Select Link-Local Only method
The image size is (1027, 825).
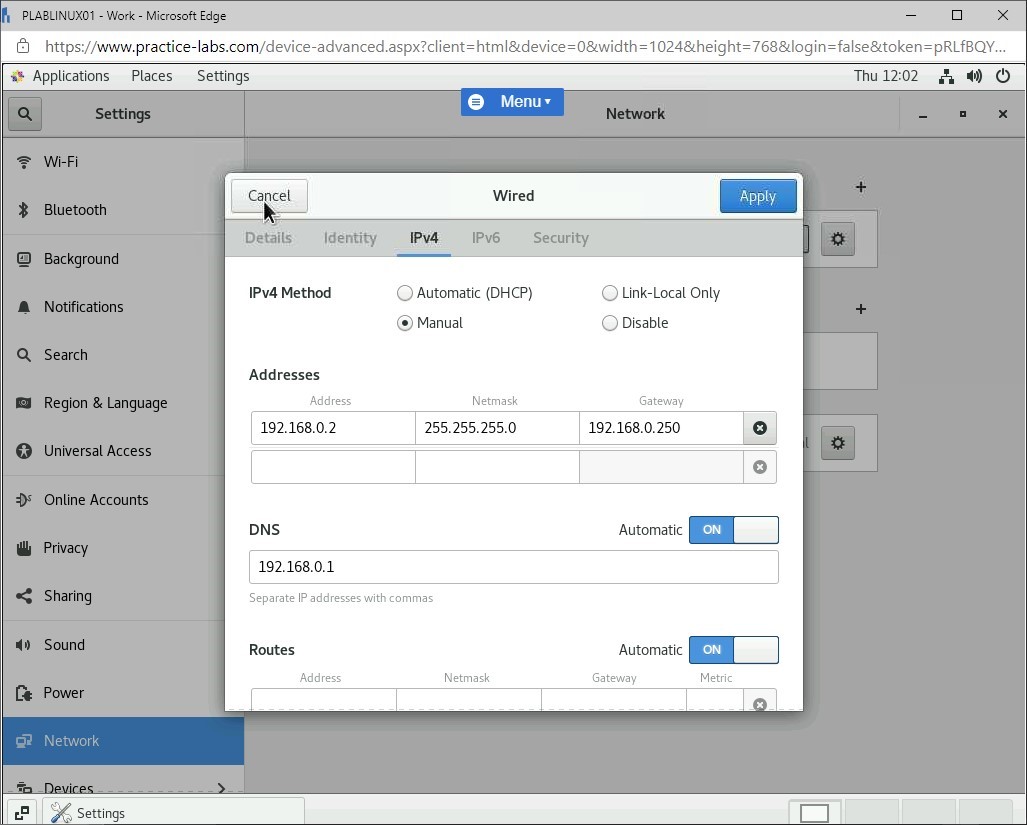610,293
